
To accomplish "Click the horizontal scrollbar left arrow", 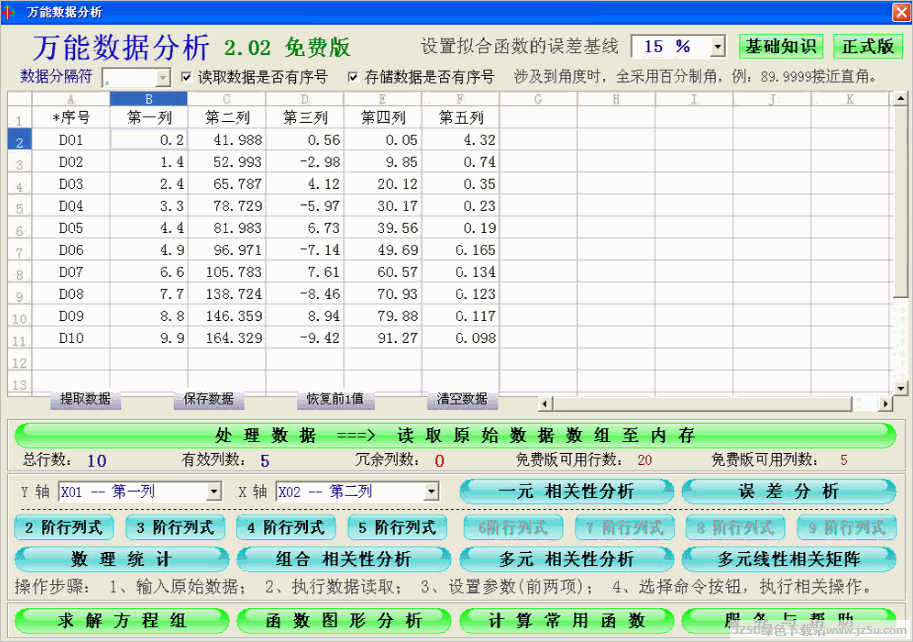I will (546, 403).
